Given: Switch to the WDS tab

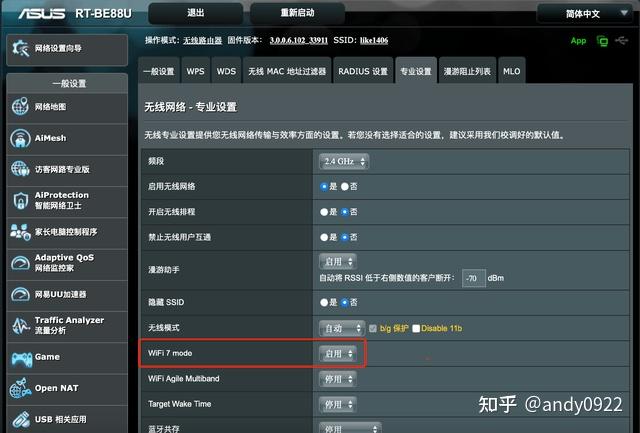Looking at the screenshot, I should (x=226, y=71).
